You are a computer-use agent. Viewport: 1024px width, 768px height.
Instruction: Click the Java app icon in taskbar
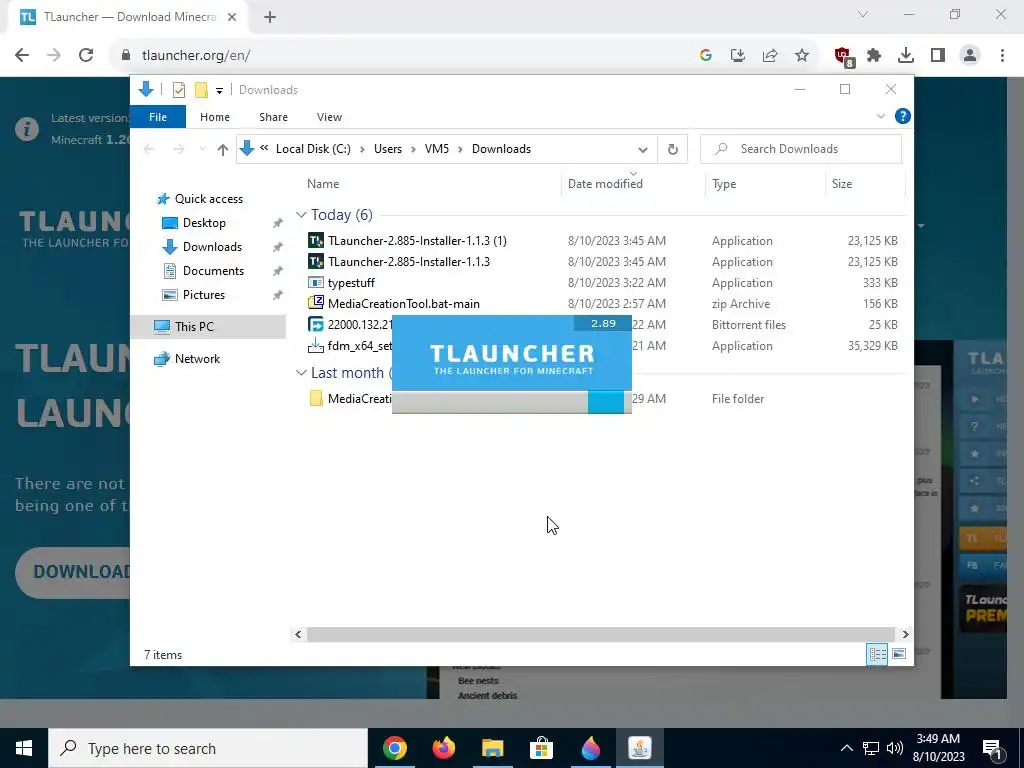[639, 748]
